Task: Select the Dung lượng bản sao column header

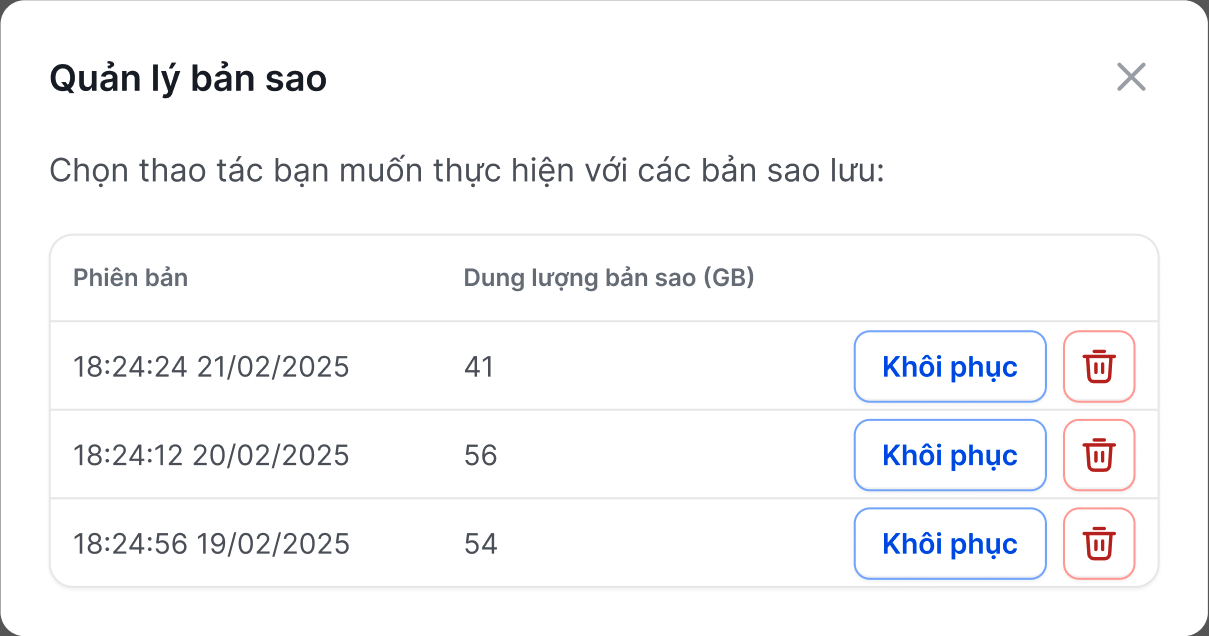Action: coord(608,277)
